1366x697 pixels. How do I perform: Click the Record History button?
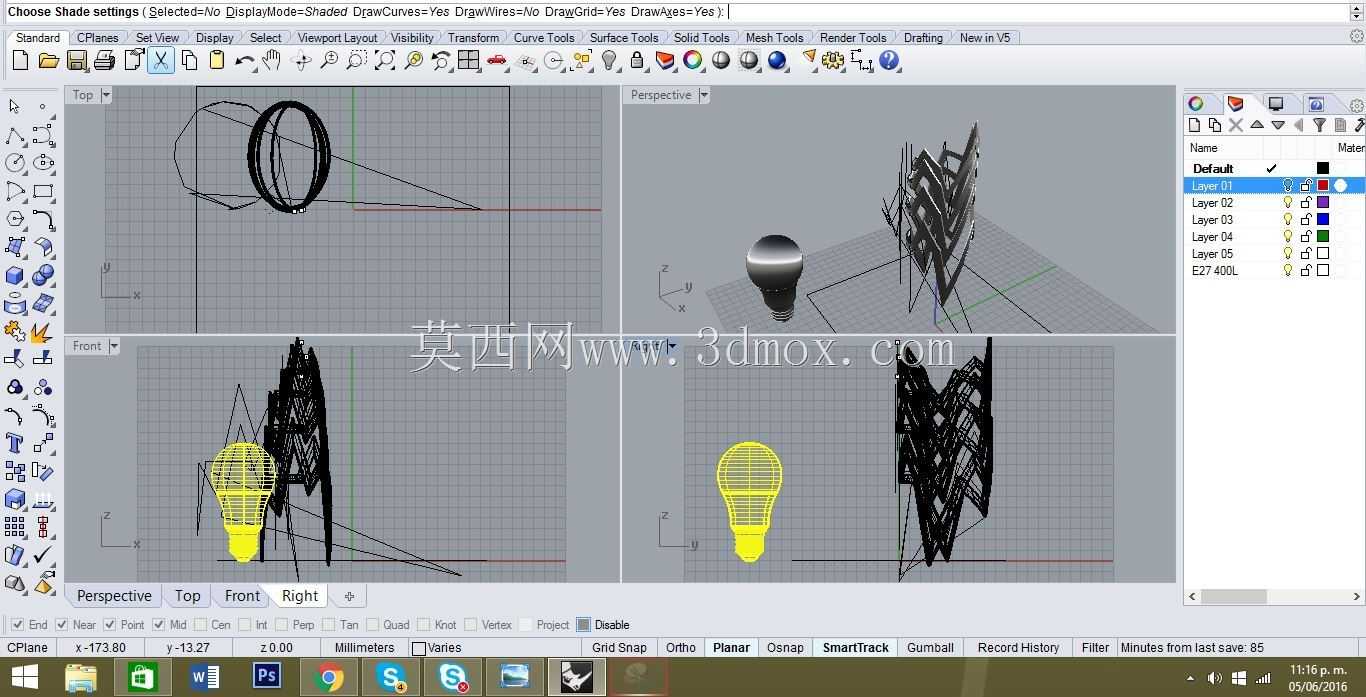tap(1018, 648)
